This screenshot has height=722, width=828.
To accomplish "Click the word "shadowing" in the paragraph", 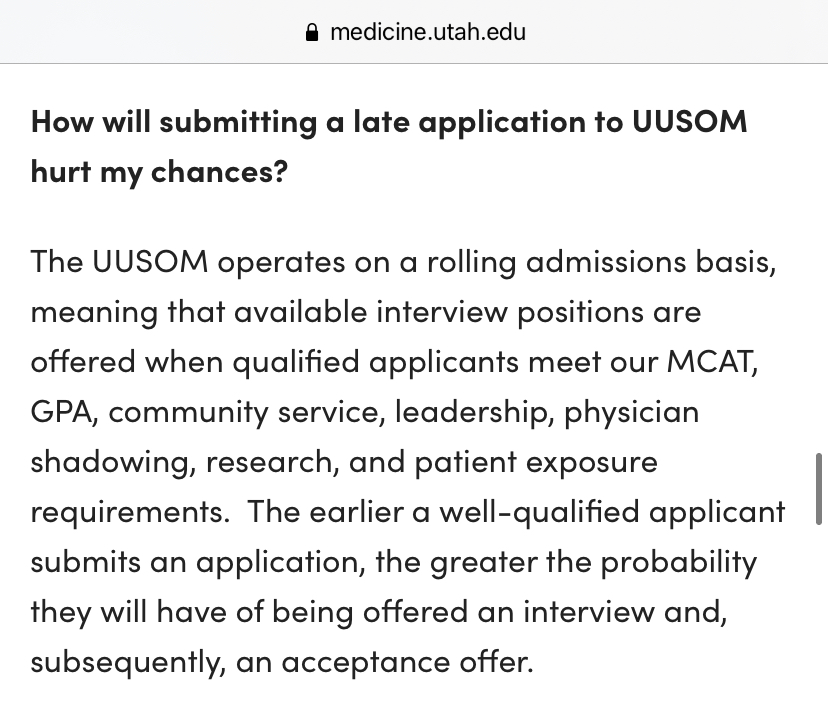I will (110, 463).
